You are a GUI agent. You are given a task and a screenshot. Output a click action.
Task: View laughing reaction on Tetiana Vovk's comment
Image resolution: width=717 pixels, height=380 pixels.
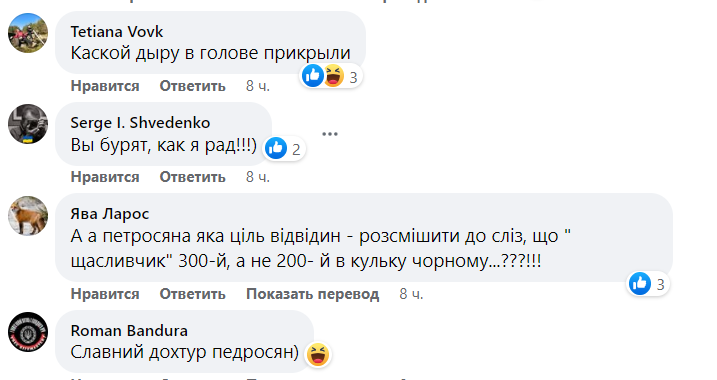tap(333, 75)
